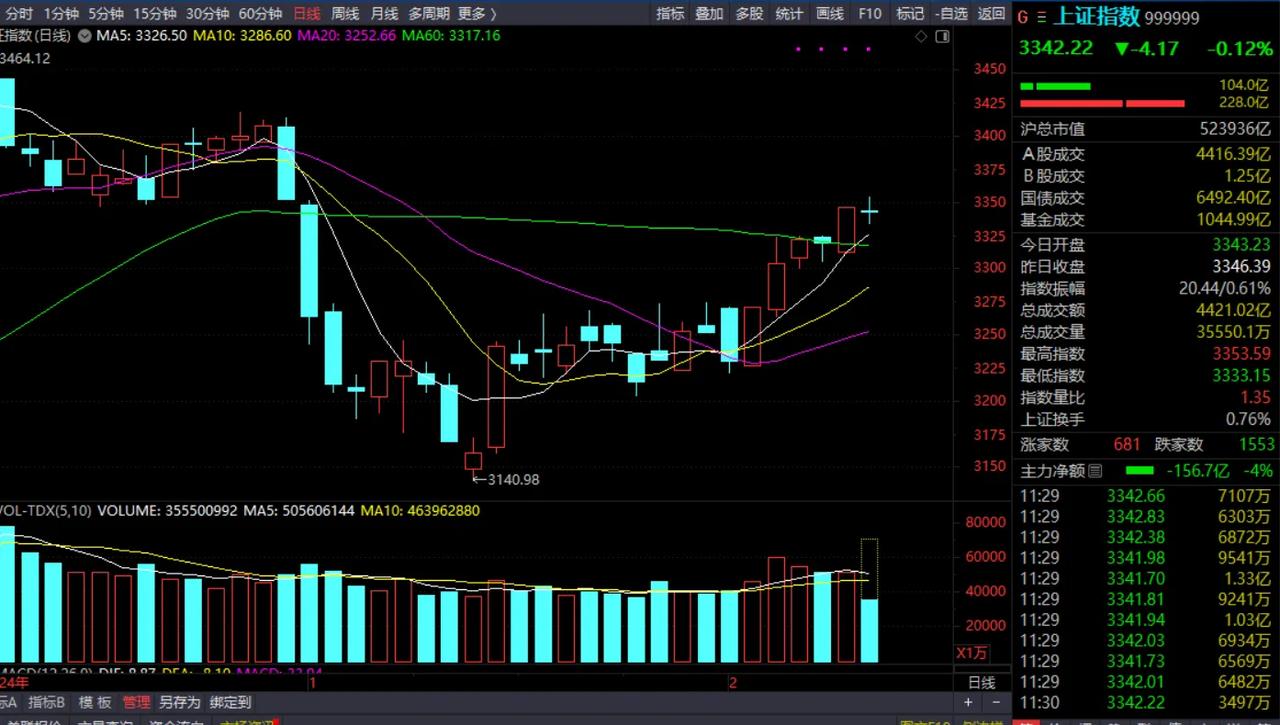Click the MA60: 3317.16 label

pyautogui.click(x=453, y=35)
